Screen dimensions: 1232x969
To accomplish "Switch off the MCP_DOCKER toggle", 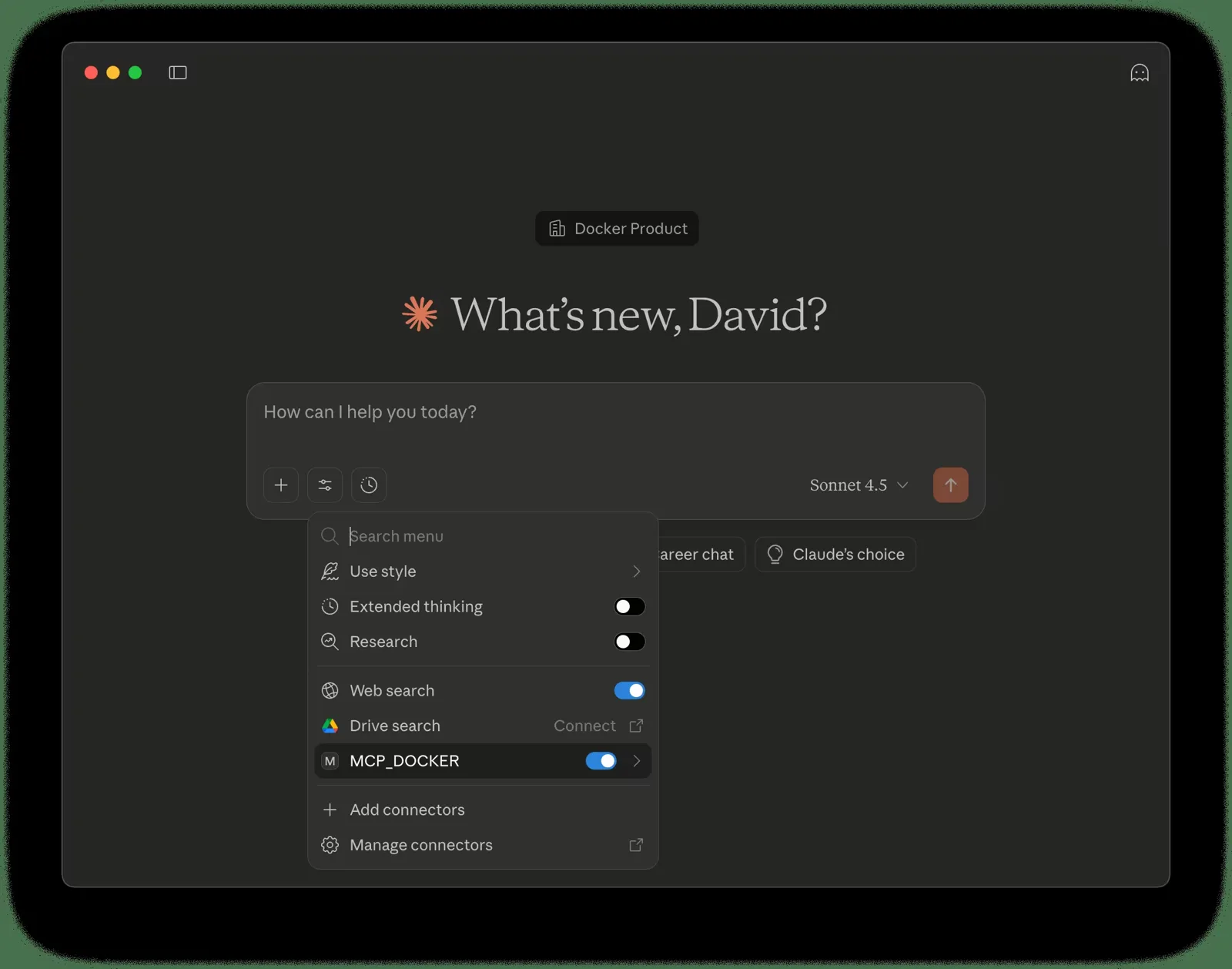I will (601, 761).
